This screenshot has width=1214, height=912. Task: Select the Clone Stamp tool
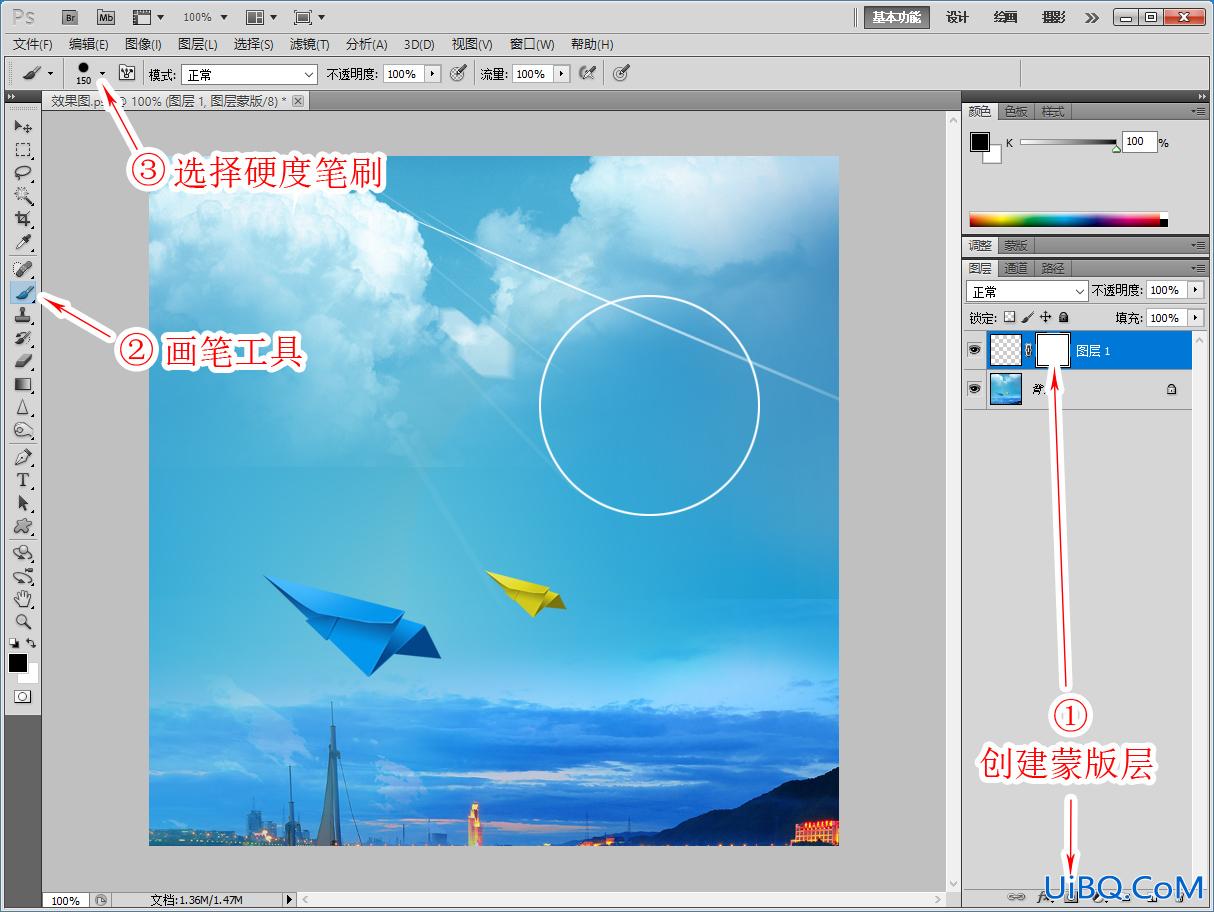(23, 316)
